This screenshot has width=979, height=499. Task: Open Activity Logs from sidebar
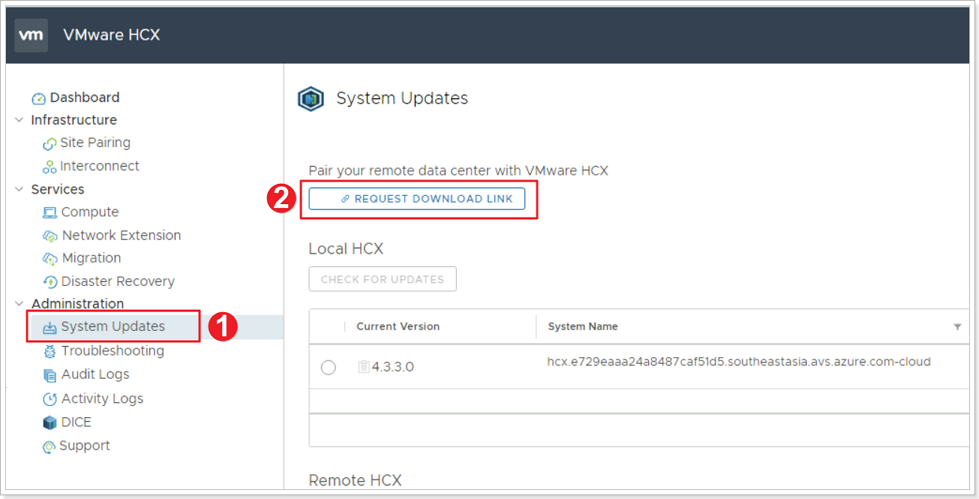click(x=102, y=398)
